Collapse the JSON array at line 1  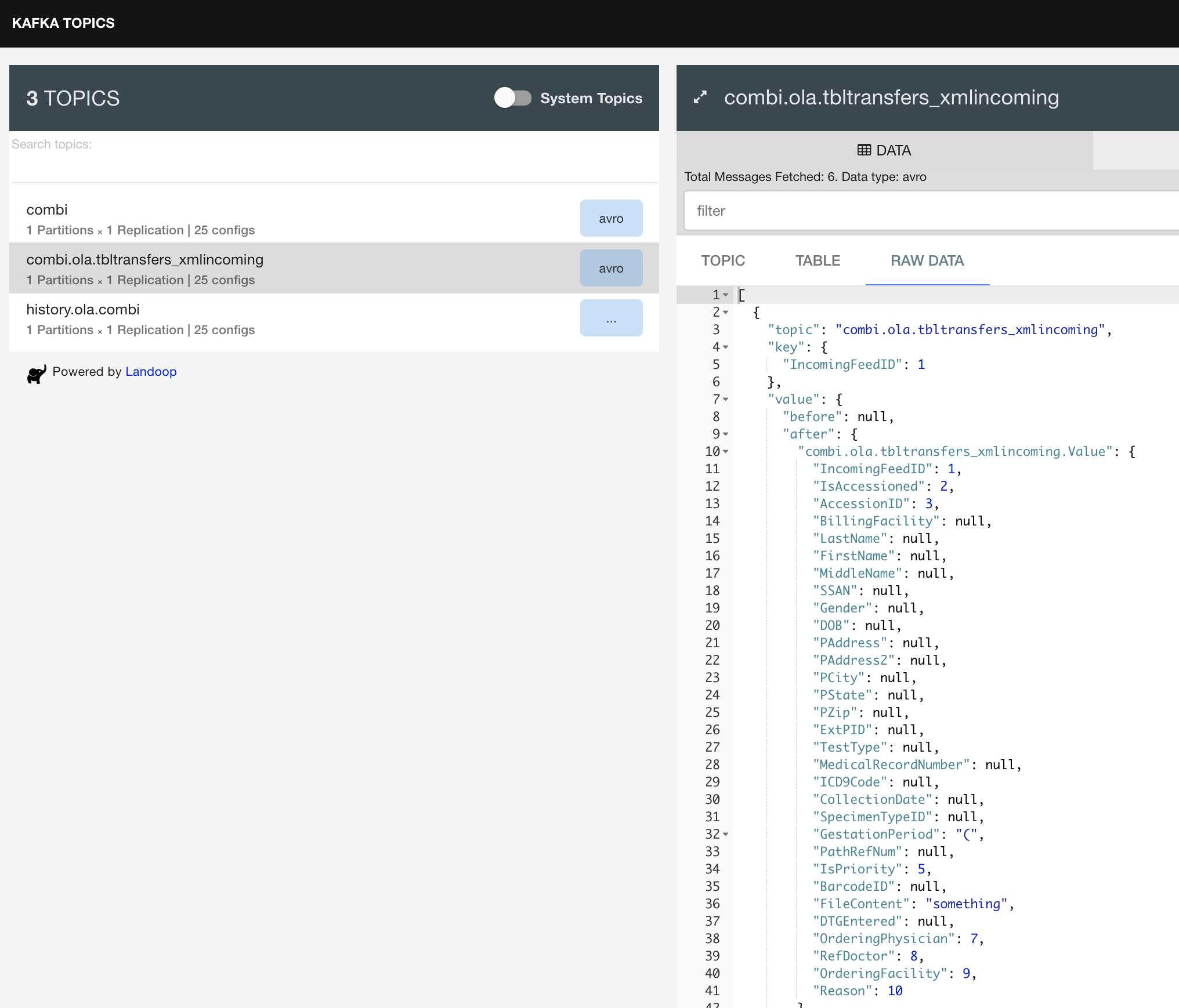(x=726, y=295)
